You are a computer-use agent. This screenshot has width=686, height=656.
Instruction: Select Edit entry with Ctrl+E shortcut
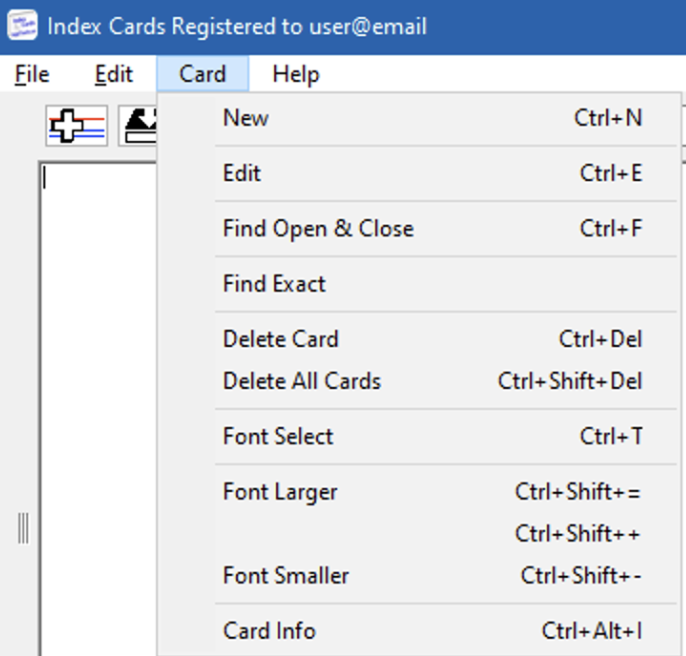pos(419,173)
